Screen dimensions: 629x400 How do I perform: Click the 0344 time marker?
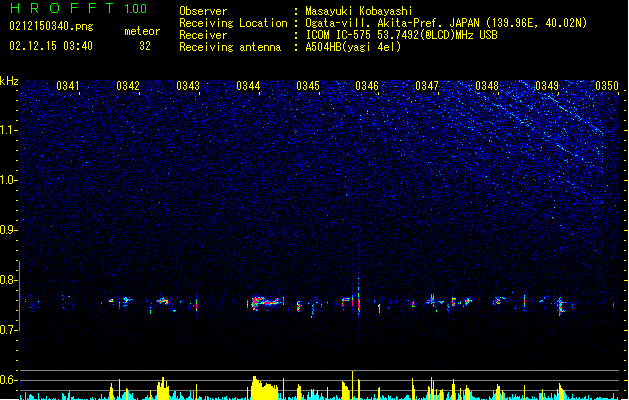tap(248, 86)
